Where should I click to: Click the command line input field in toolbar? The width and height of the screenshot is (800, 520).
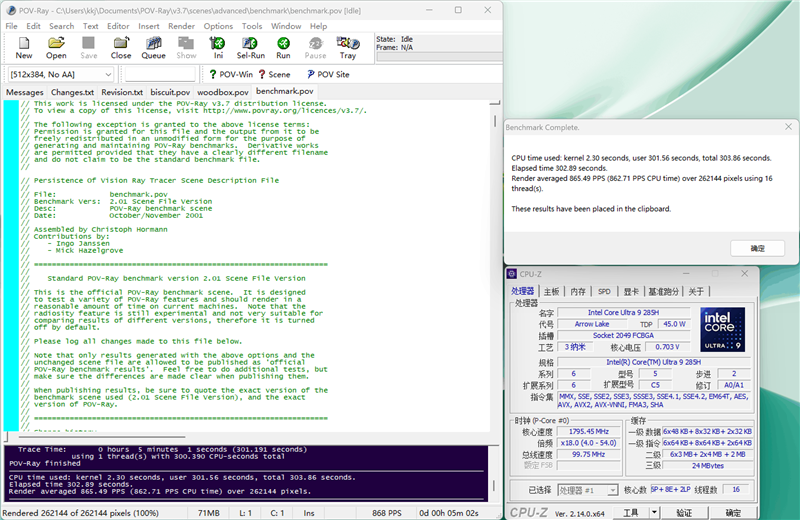click(x=160, y=75)
